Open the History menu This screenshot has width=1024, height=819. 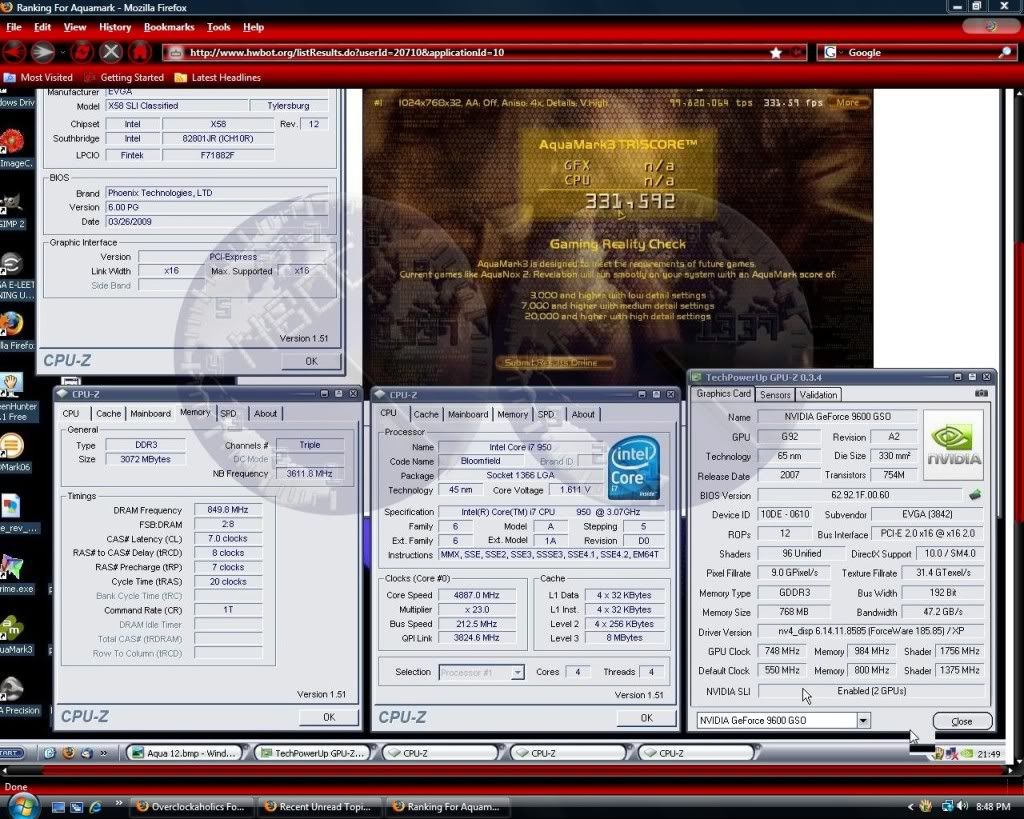coord(115,27)
